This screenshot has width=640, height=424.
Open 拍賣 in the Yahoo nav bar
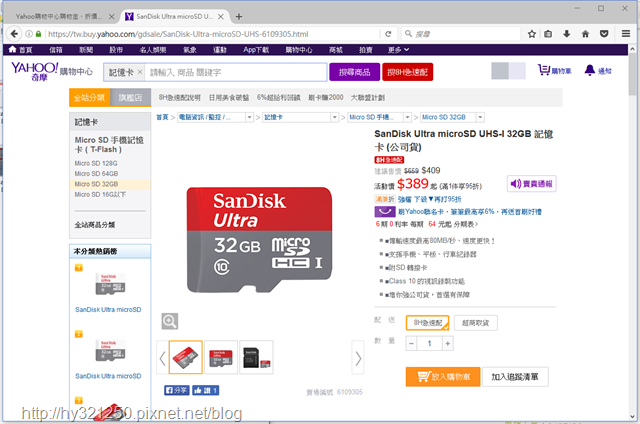[x=365, y=50]
